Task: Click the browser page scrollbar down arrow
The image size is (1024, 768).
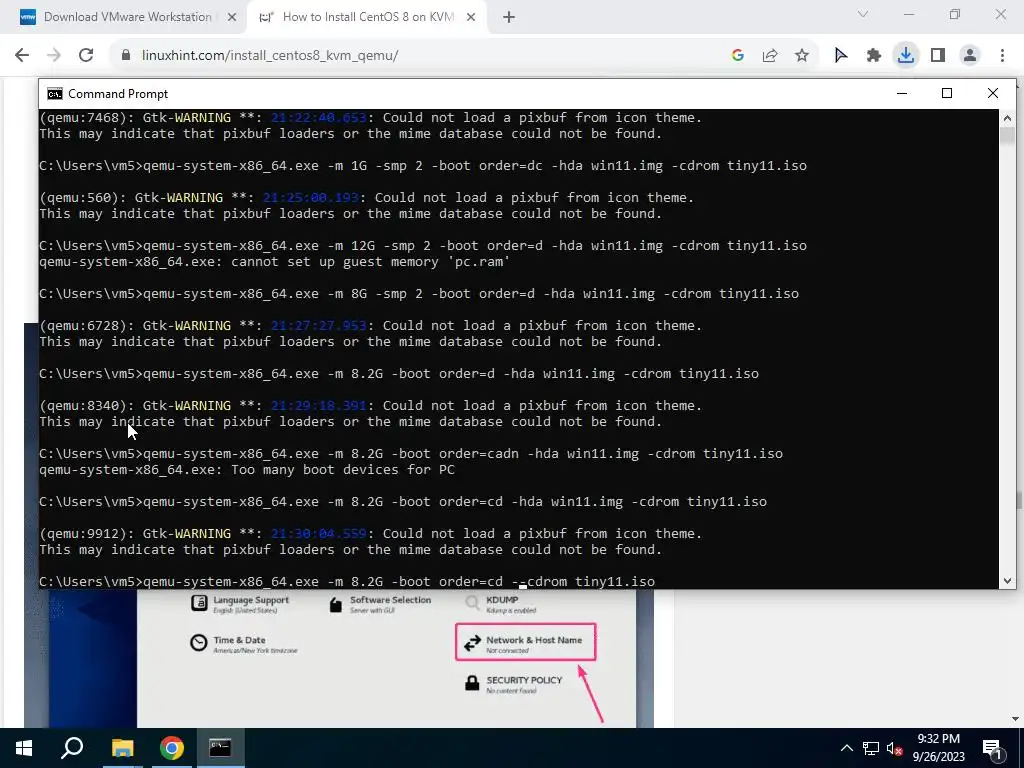Action: click(x=1016, y=718)
